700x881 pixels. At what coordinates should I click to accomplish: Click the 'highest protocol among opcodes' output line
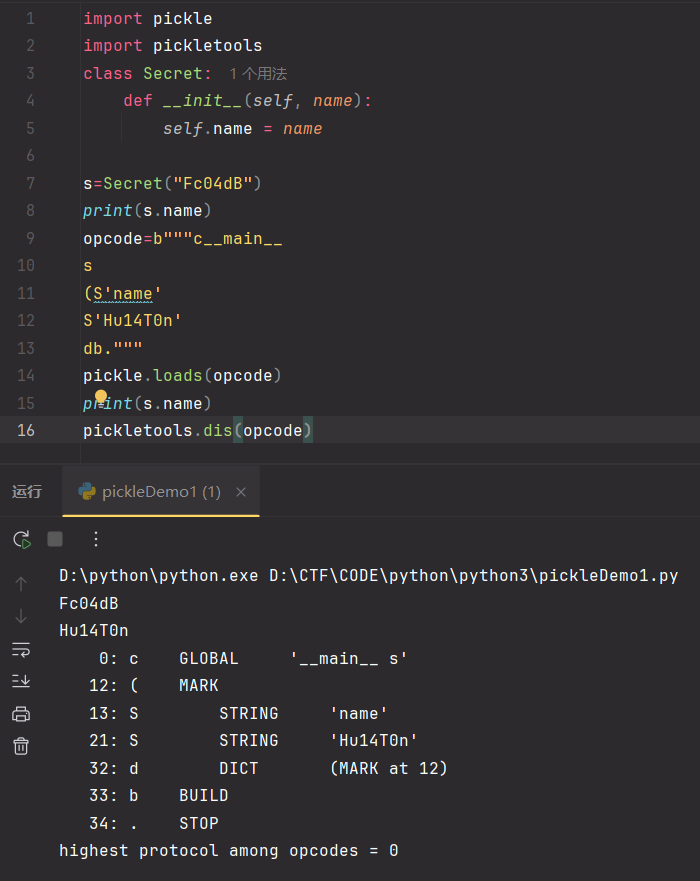[228, 850]
